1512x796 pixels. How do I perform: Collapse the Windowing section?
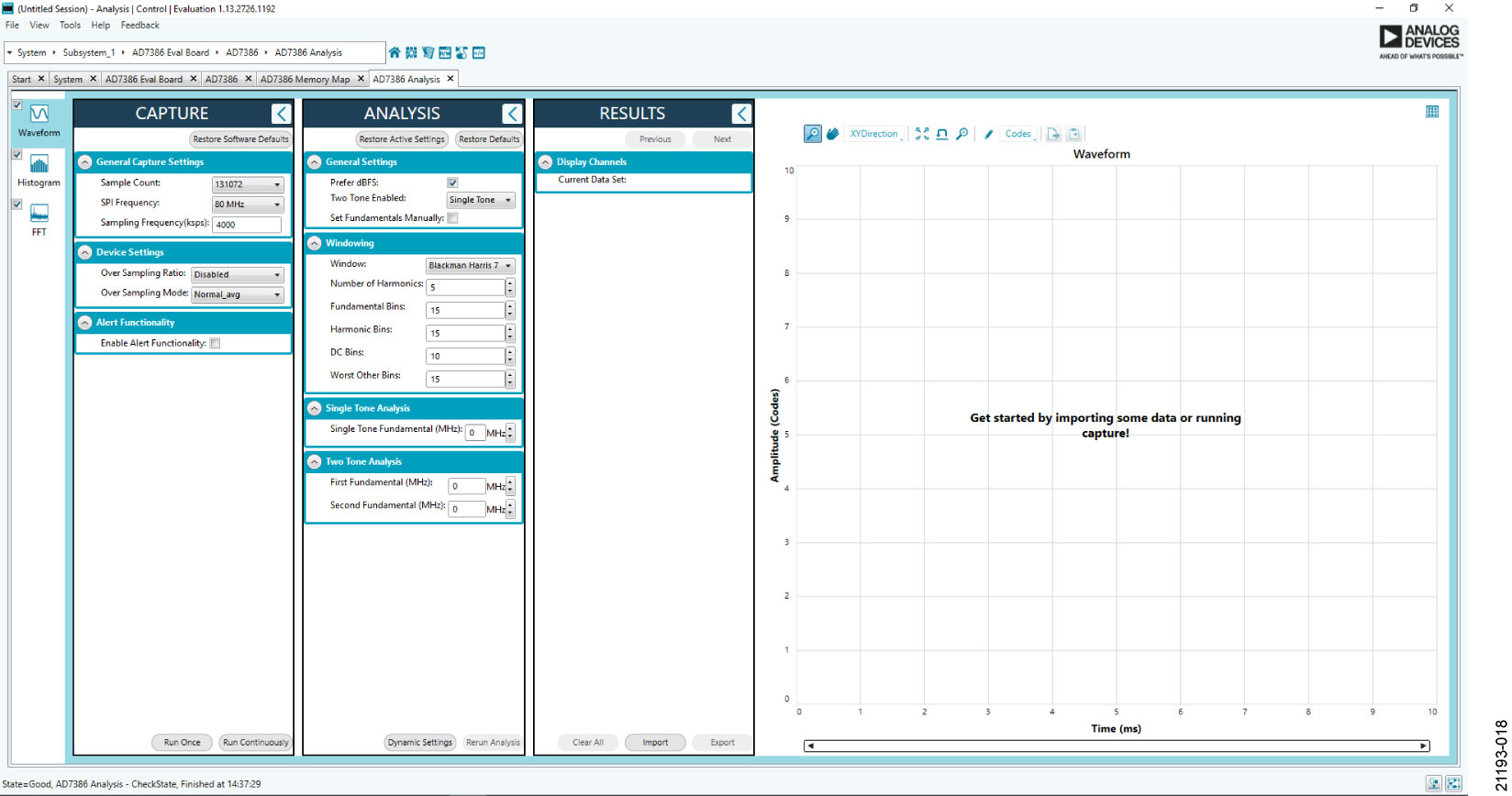[x=315, y=244]
